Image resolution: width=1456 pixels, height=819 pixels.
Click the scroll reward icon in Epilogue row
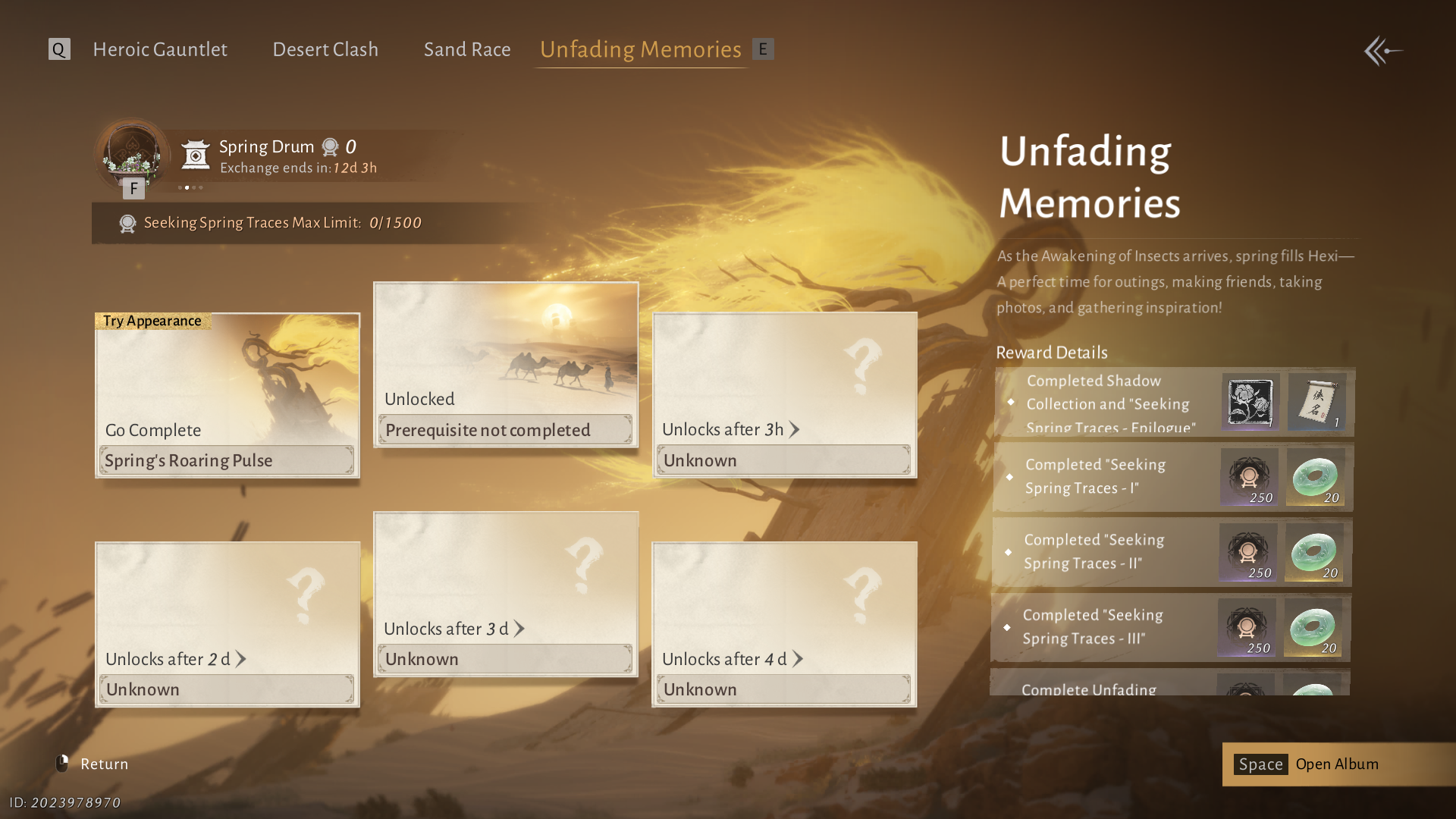pyautogui.click(x=1317, y=402)
